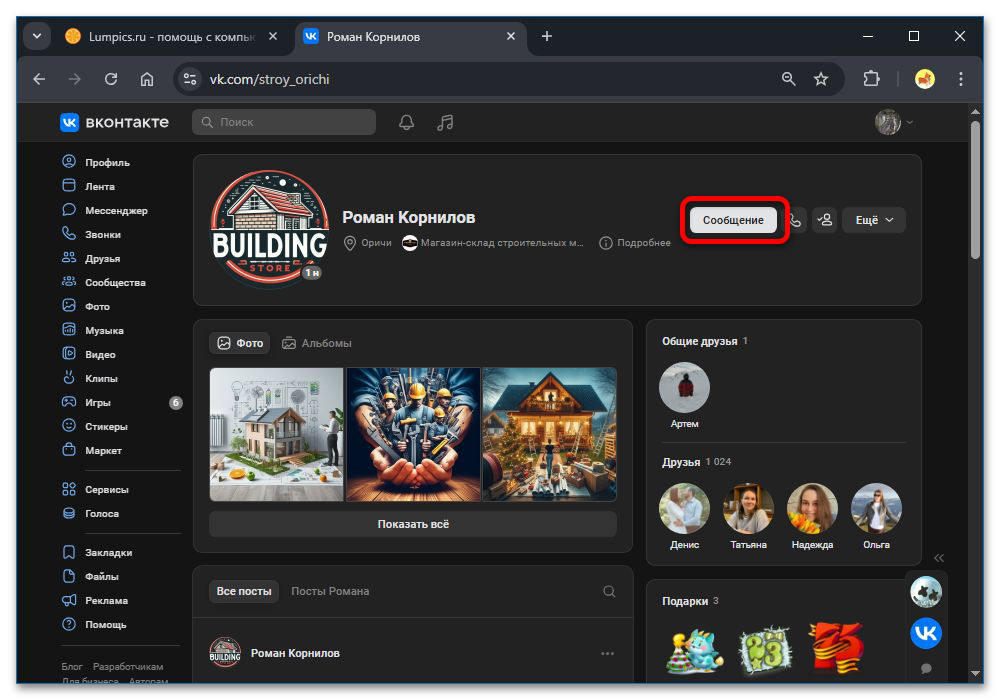Collapse side chat panel with double chevron
Viewport: 1000px width, 700px height.
click(939, 558)
